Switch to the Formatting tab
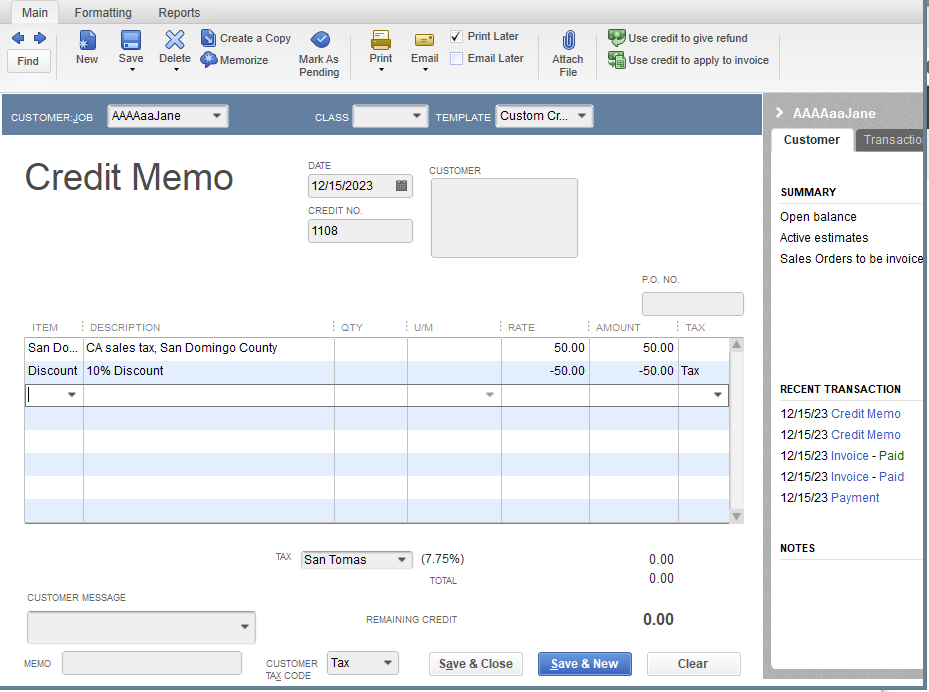This screenshot has width=929, height=692. (x=103, y=12)
